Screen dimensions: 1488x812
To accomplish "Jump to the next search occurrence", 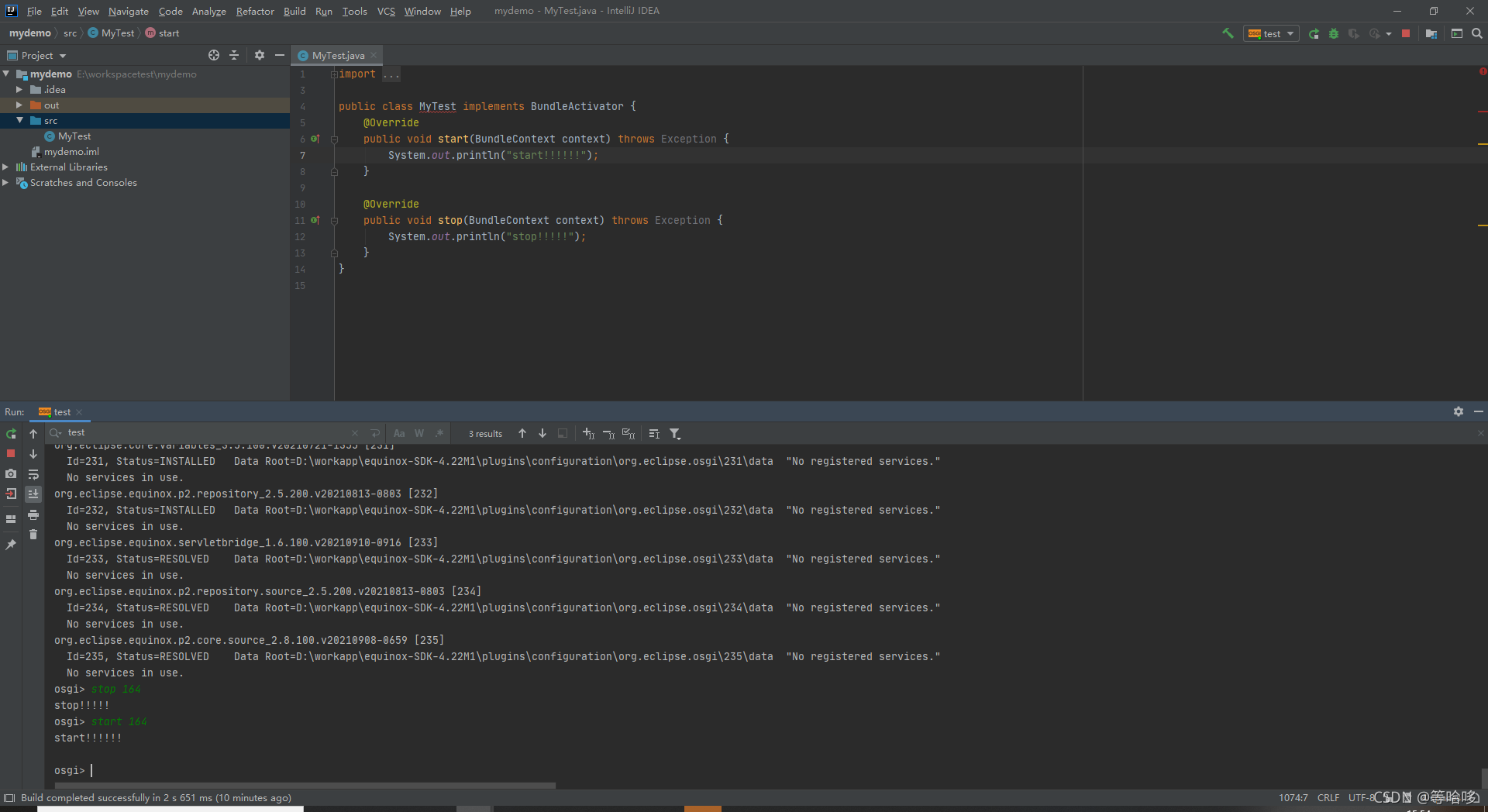I will click(542, 433).
